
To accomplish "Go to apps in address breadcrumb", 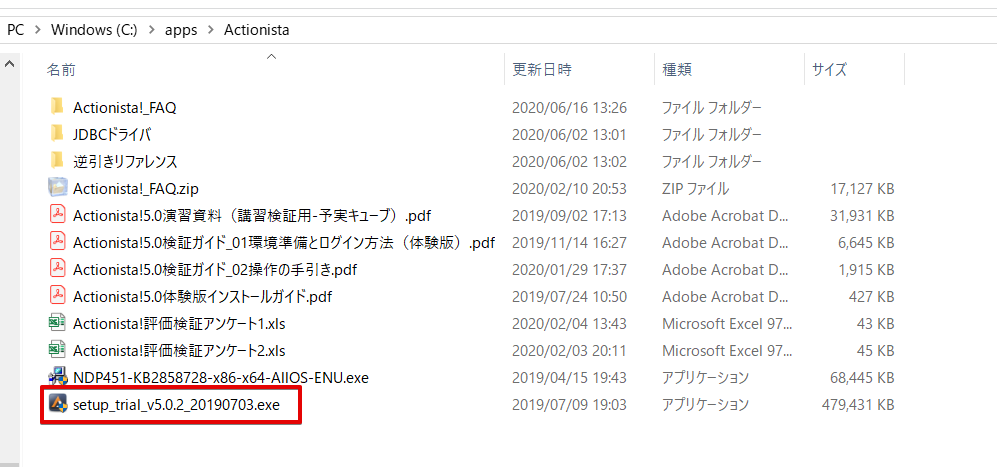I will pyautogui.click(x=181, y=30).
